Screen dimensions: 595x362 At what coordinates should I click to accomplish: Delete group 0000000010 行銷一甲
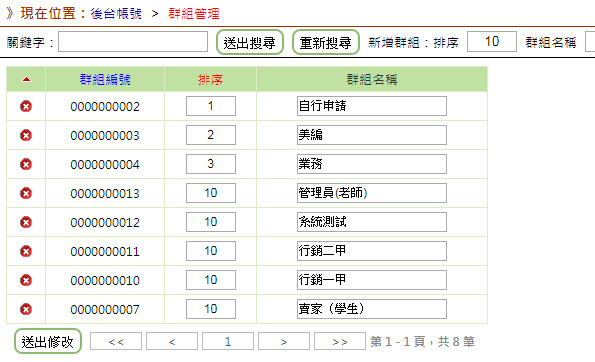26,280
